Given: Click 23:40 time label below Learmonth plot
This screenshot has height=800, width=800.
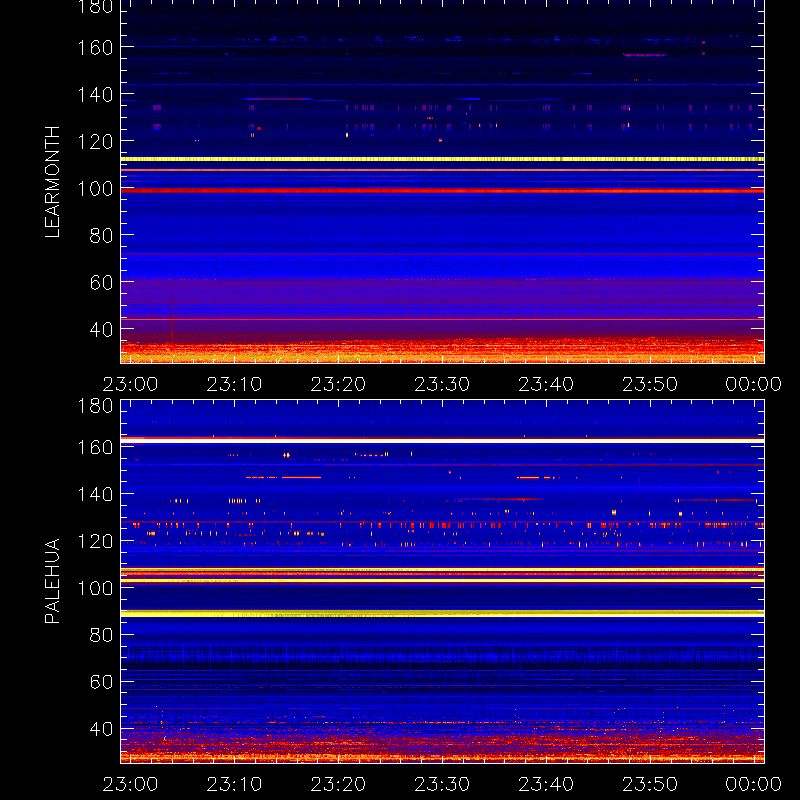Looking at the screenshot, I should point(546,384).
